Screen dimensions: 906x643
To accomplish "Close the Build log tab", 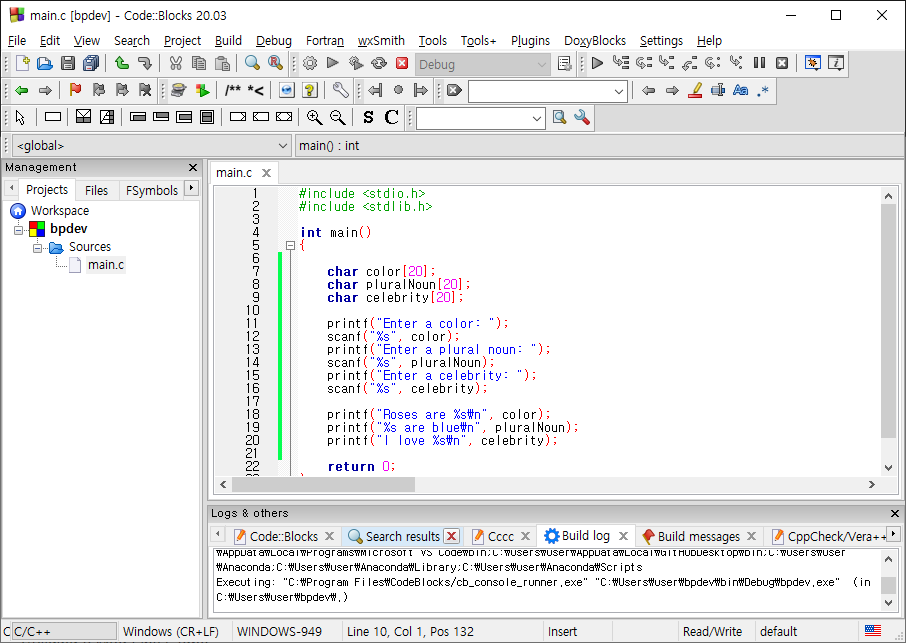I will [x=623, y=536].
